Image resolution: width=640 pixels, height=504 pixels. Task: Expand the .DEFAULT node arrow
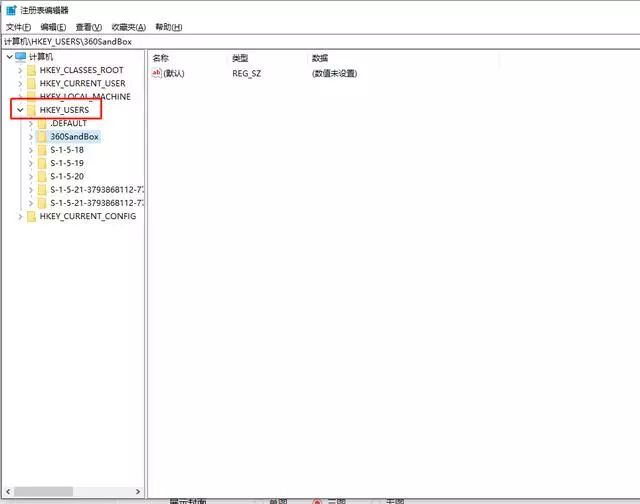pos(31,123)
